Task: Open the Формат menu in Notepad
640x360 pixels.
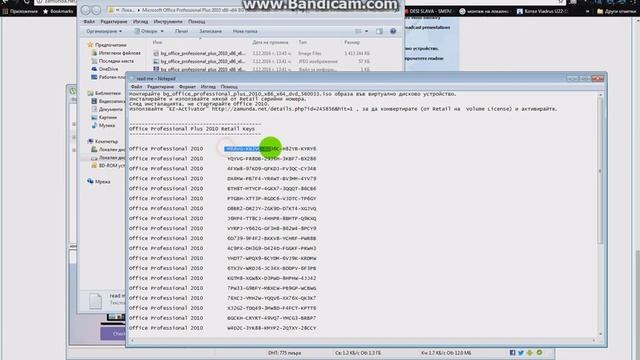Action: tap(187, 87)
